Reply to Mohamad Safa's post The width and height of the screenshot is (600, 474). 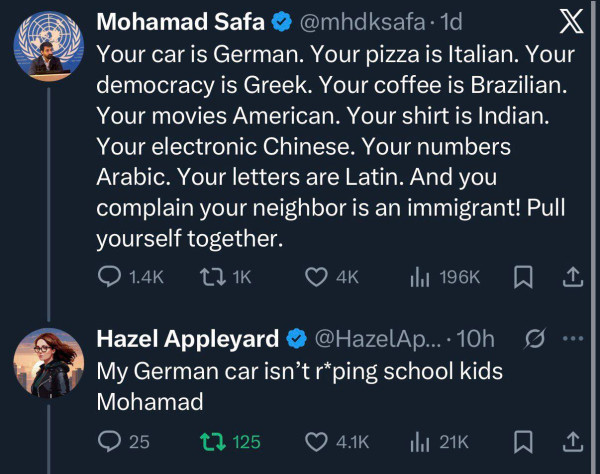(x=110, y=277)
